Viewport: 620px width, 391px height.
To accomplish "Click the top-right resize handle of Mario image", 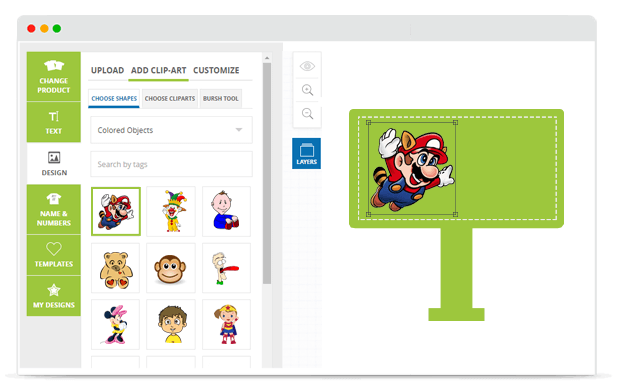I will click(456, 123).
